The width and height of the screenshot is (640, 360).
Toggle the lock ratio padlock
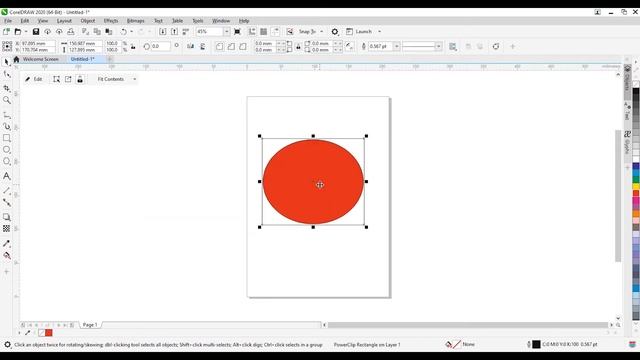coord(133,47)
